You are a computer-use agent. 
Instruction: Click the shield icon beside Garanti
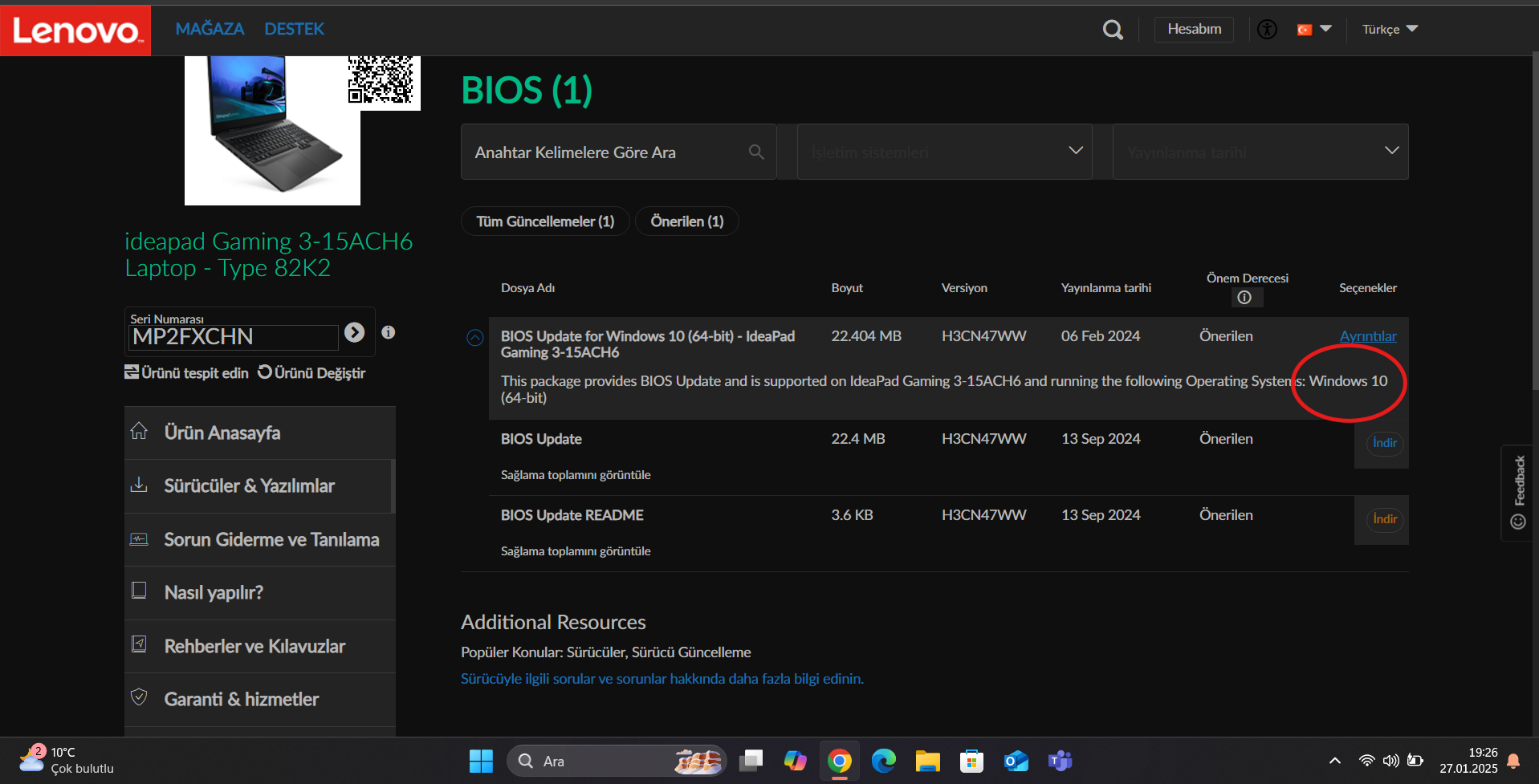(139, 697)
